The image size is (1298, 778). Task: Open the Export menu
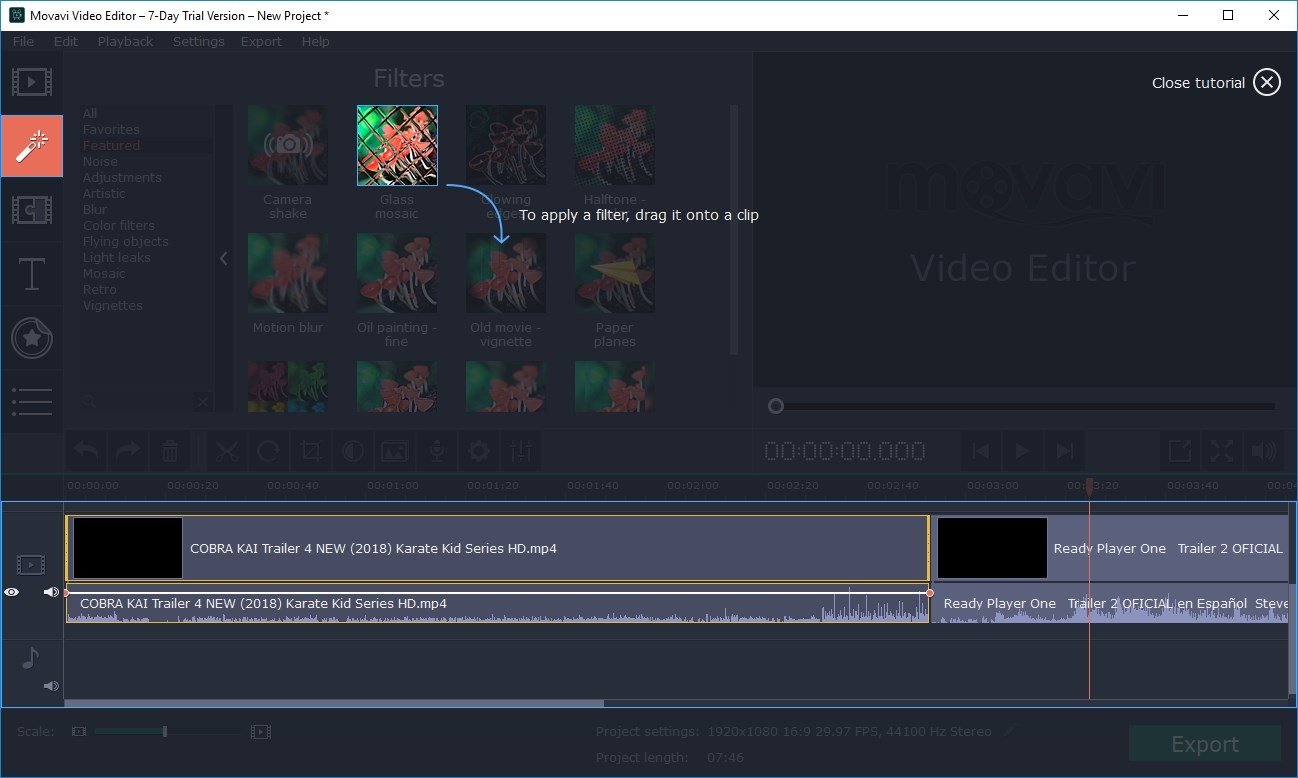[x=261, y=41]
